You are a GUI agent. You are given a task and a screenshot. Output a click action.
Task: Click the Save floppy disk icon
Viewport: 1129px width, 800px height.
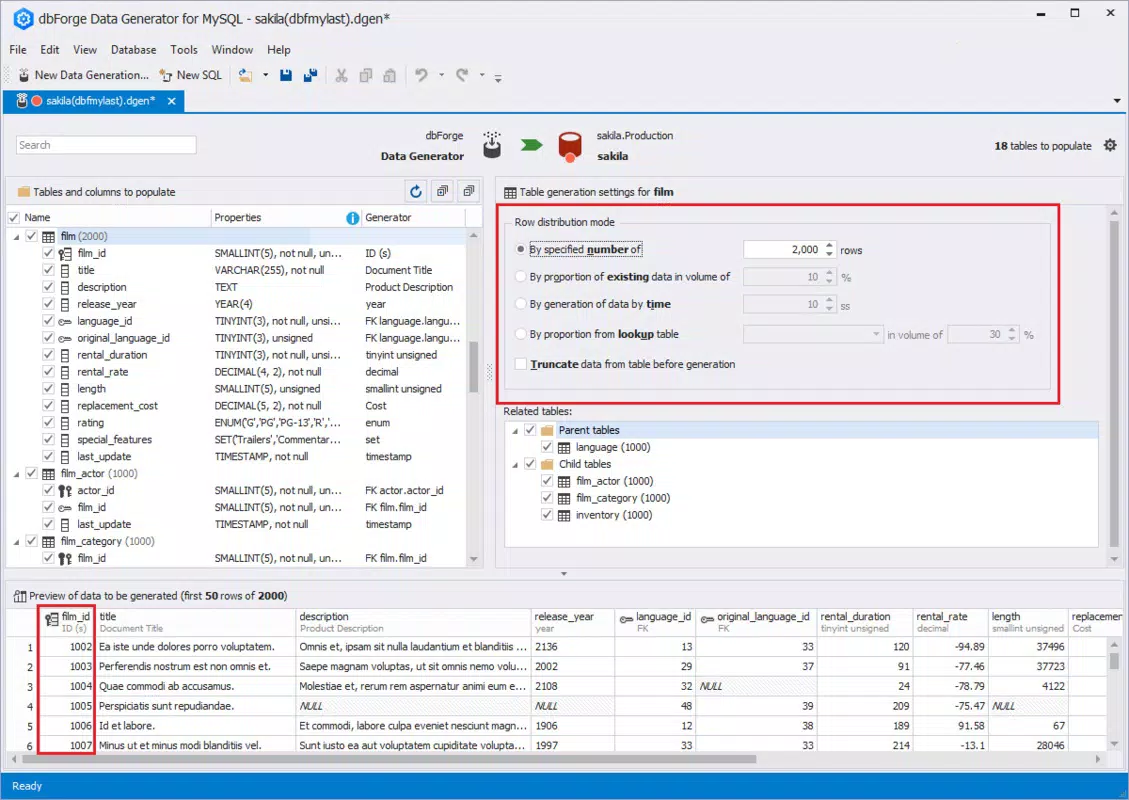[286, 75]
